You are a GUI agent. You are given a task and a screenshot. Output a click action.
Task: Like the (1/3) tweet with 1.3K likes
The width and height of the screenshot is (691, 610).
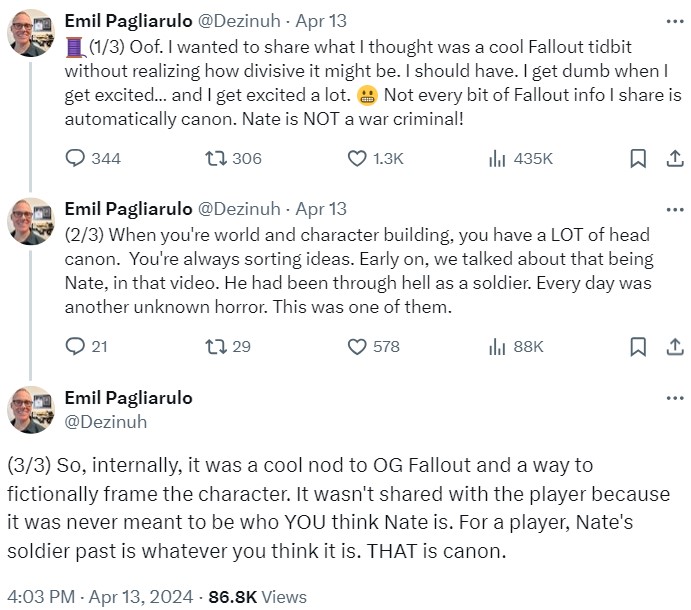click(x=357, y=158)
